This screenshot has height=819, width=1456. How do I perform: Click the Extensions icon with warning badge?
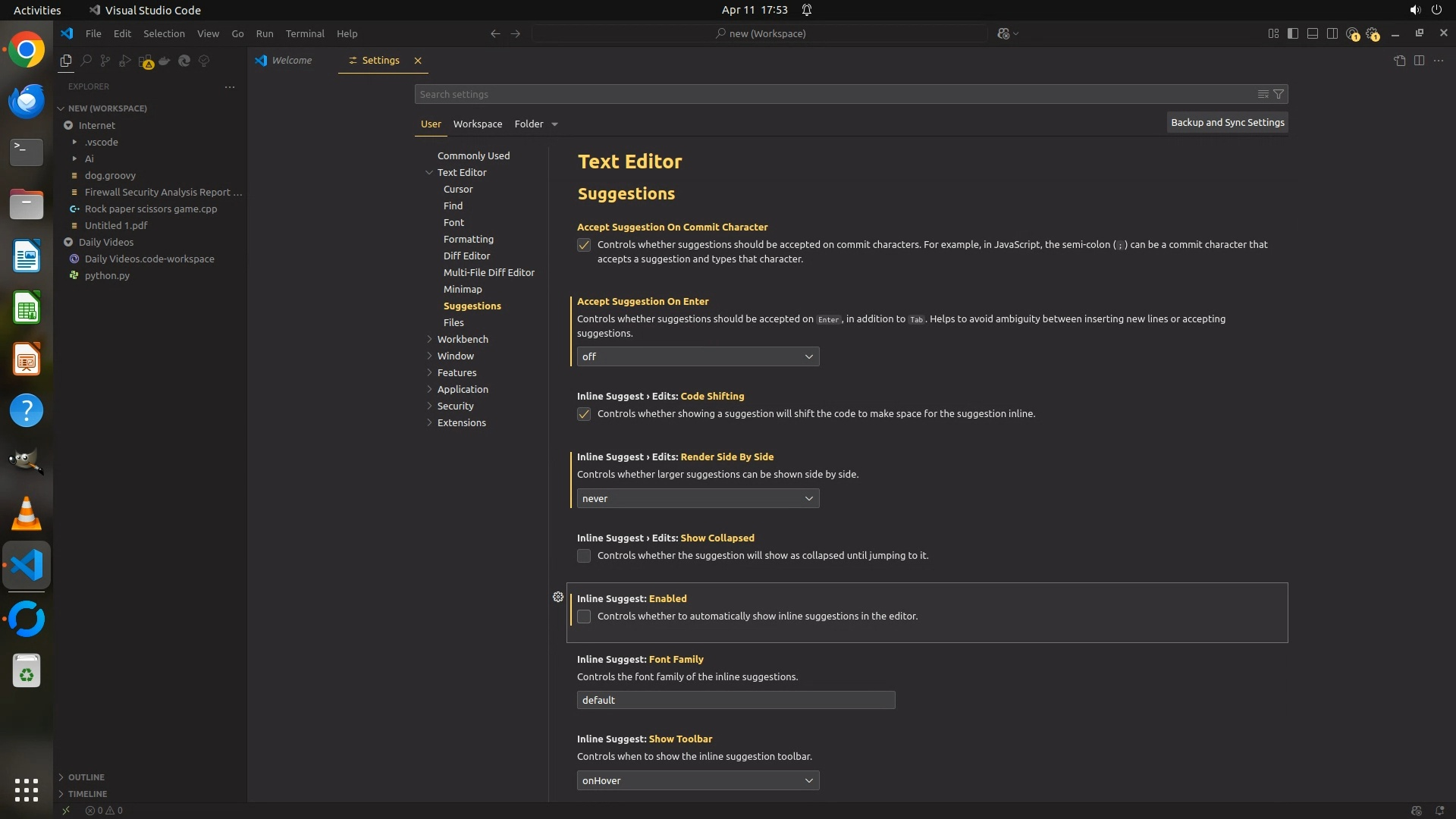point(146,61)
